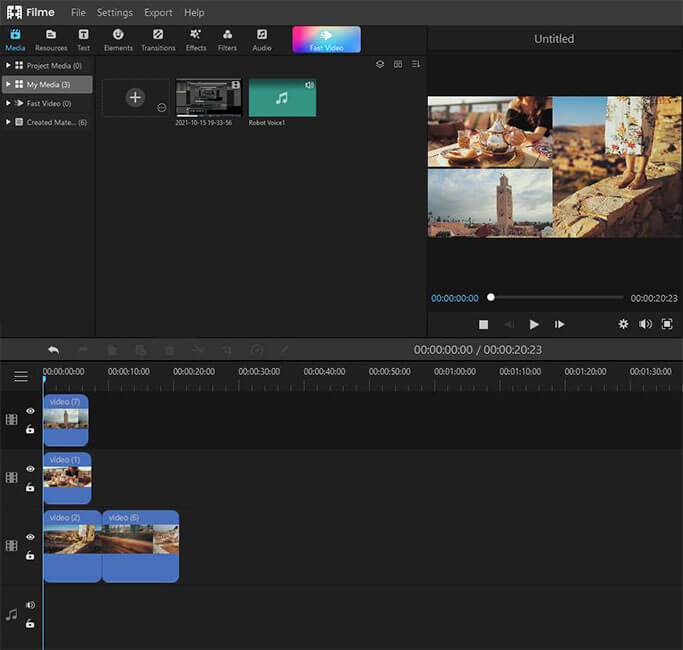
Task: Hide the video (1) track with eye icon
Action: pyautogui.click(x=30, y=469)
